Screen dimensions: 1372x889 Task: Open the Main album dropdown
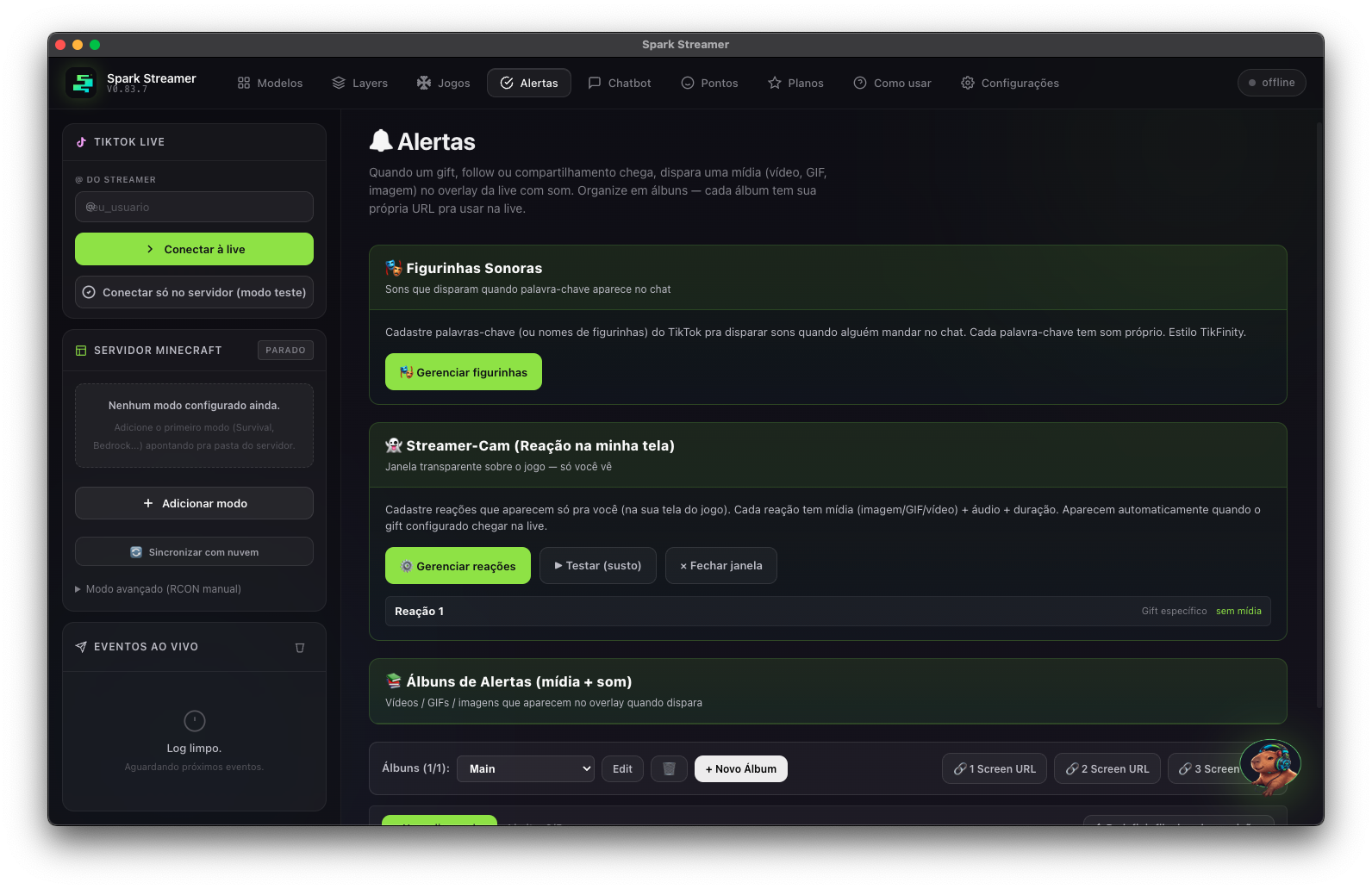(526, 769)
